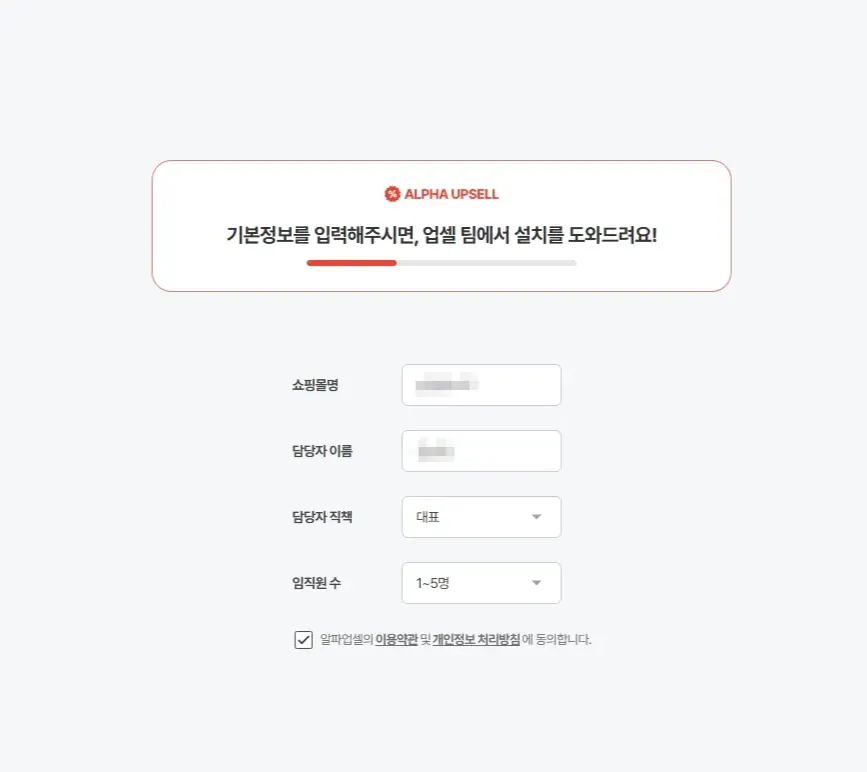Open the 개인정보 처리방침 privacy policy link
The width and height of the screenshot is (867, 772).
pos(476,640)
